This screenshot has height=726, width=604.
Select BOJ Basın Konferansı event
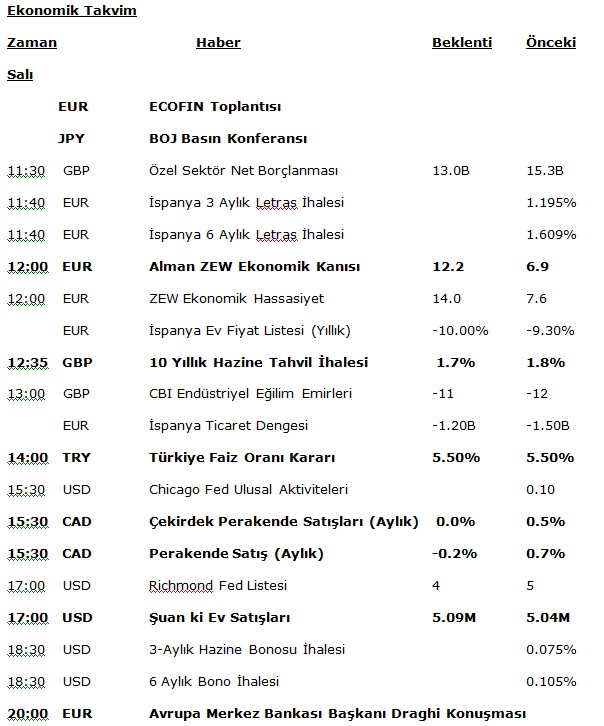click(x=227, y=139)
